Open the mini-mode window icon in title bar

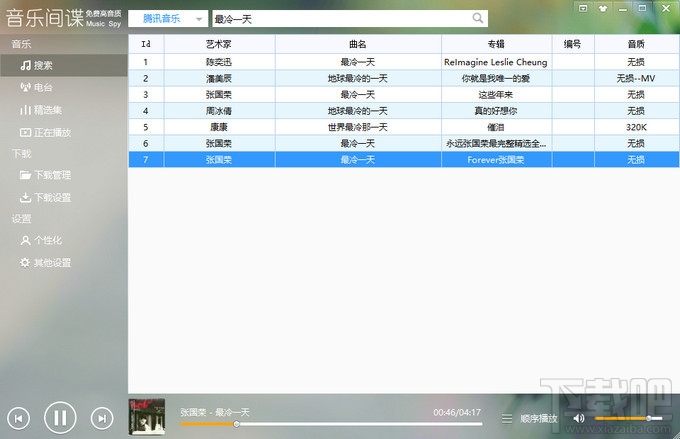point(583,8)
